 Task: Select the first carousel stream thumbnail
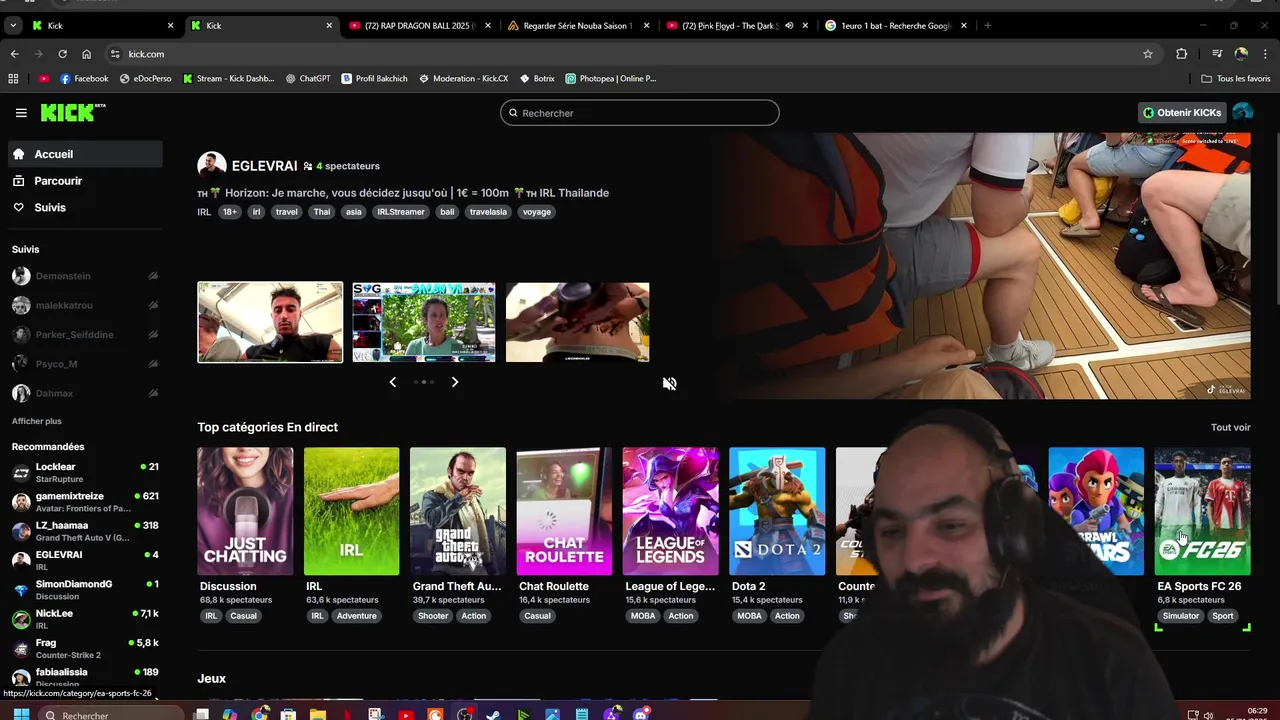click(x=270, y=322)
